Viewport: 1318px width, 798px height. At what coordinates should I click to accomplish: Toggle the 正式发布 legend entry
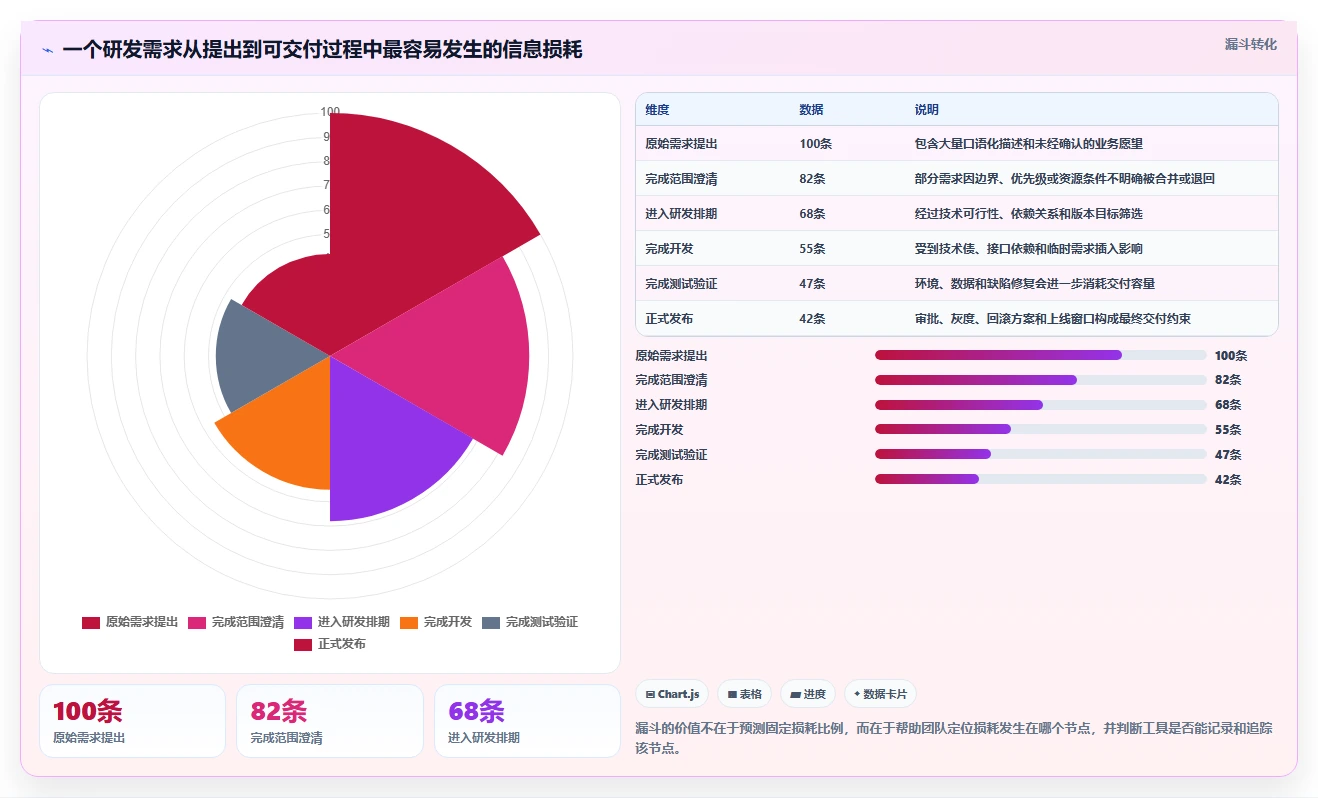(330, 644)
